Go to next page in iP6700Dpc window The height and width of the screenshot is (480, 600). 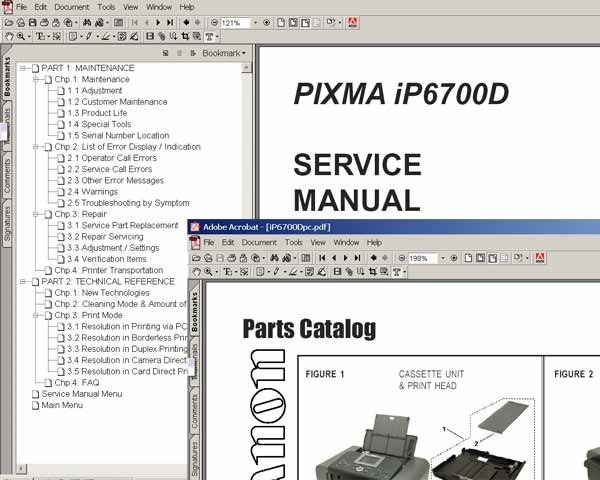tap(346, 258)
